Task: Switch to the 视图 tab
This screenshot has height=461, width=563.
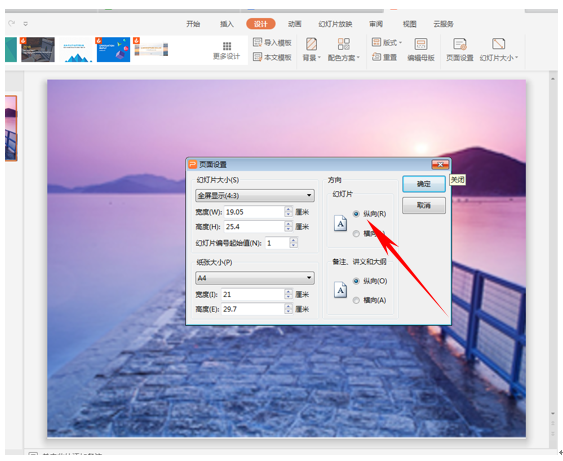Action: (x=409, y=24)
